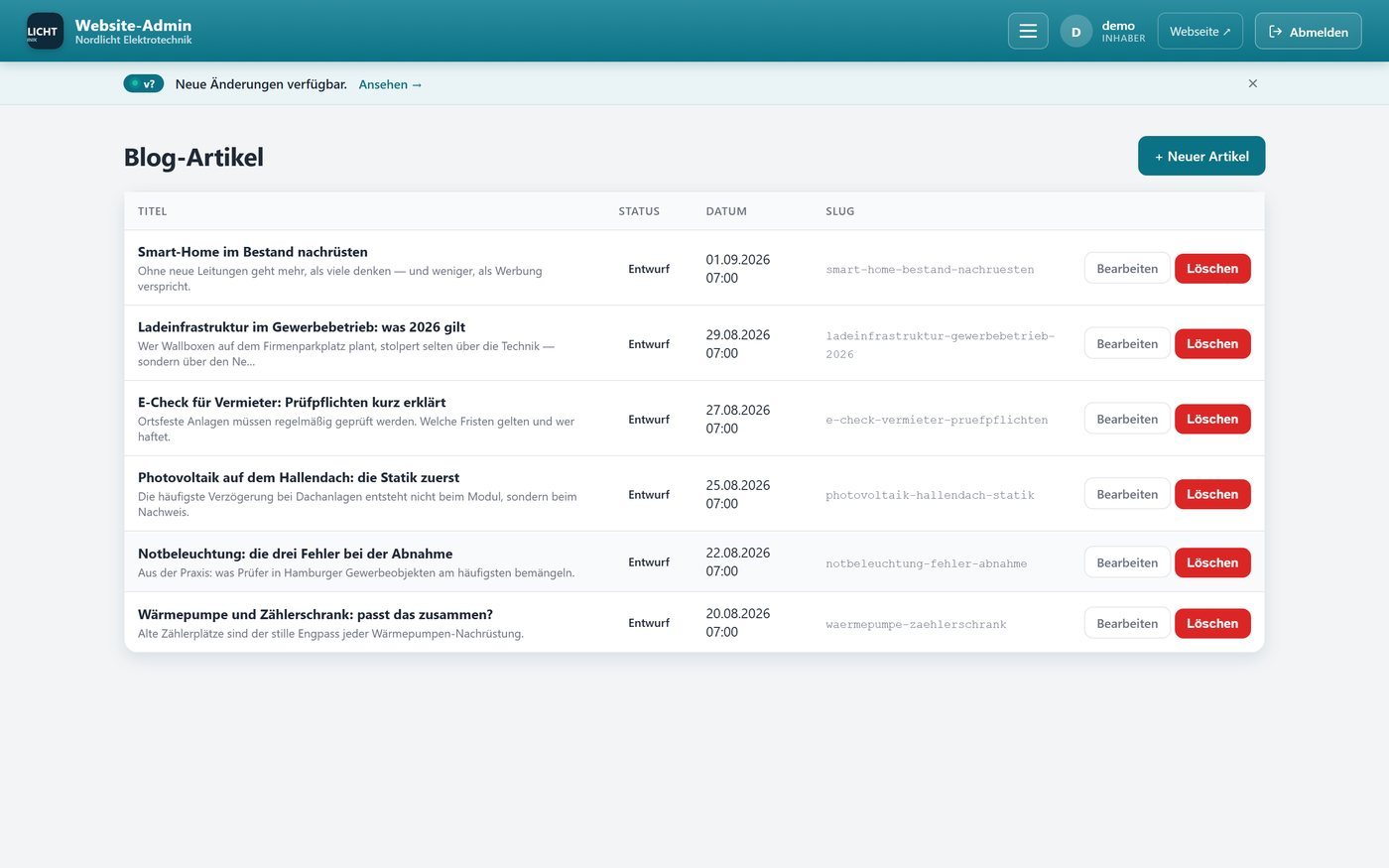Click the E-Check für Vermieter title

(x=292, y=403)
